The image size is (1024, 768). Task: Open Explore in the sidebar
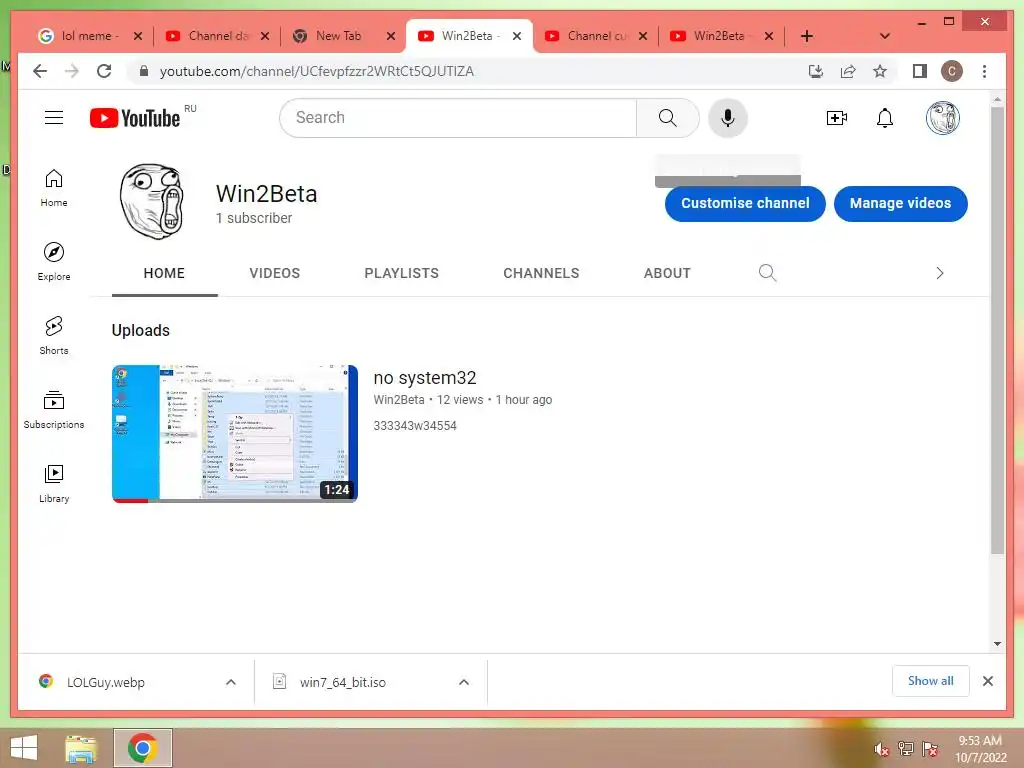(54, 262)
